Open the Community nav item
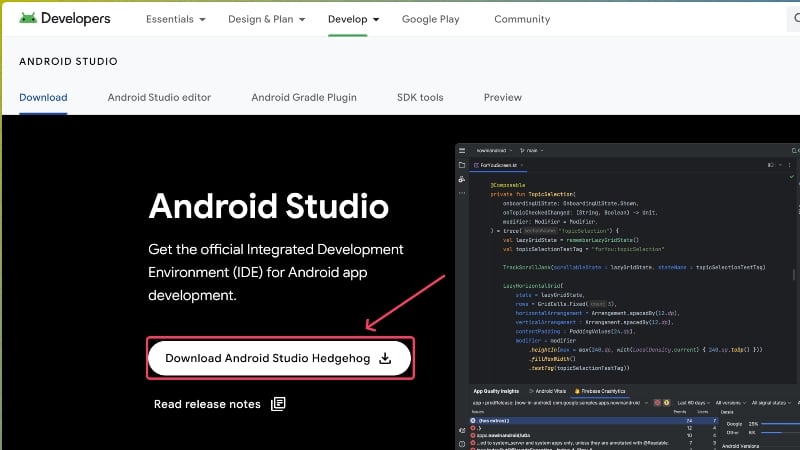800x450 pixels. tap(522, 19)
